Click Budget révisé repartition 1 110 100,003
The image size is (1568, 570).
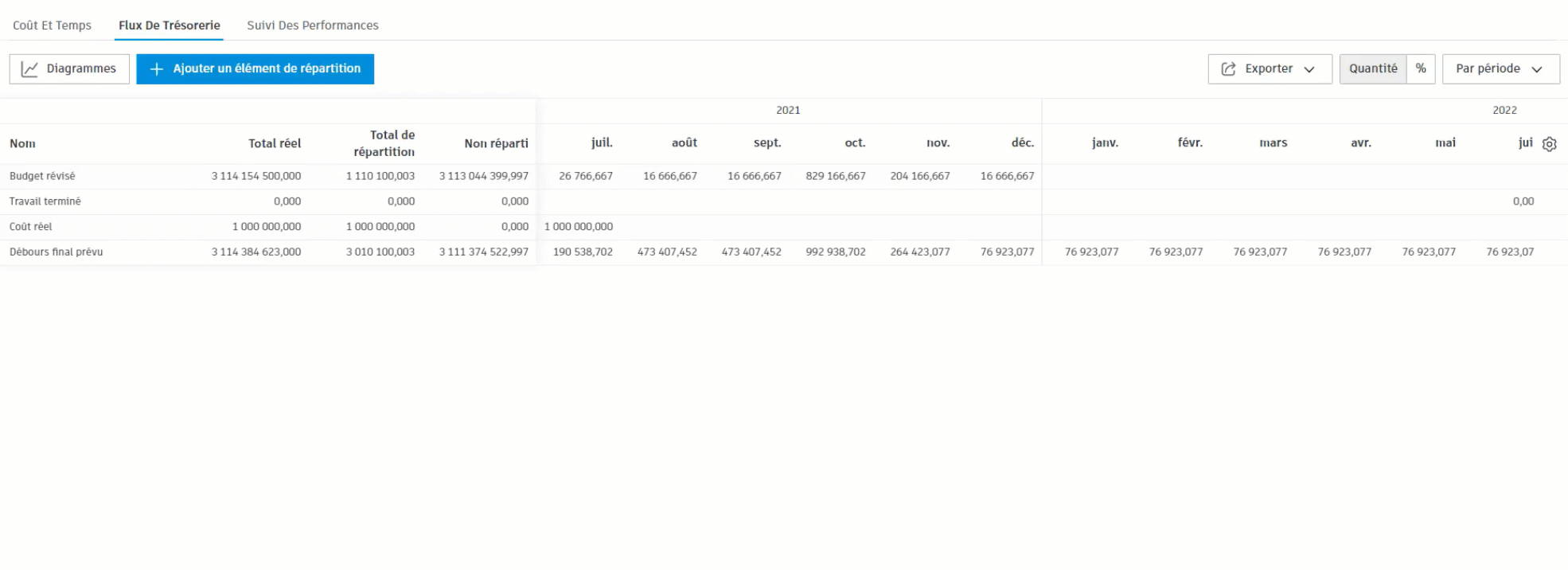[x=380, y=176]
